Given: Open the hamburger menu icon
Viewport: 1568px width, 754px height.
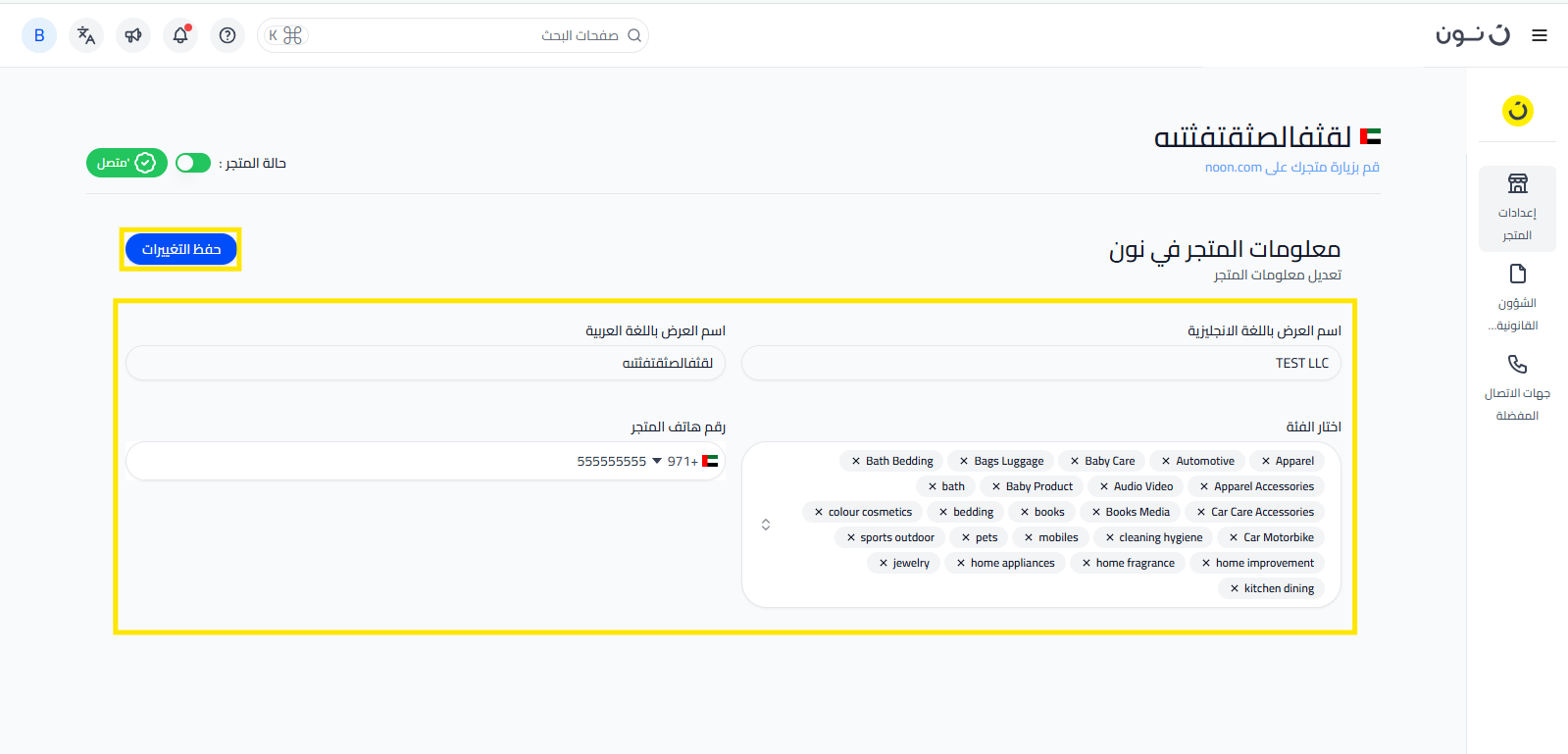Looking at the screenshot, I should [x=1540, y=35].
